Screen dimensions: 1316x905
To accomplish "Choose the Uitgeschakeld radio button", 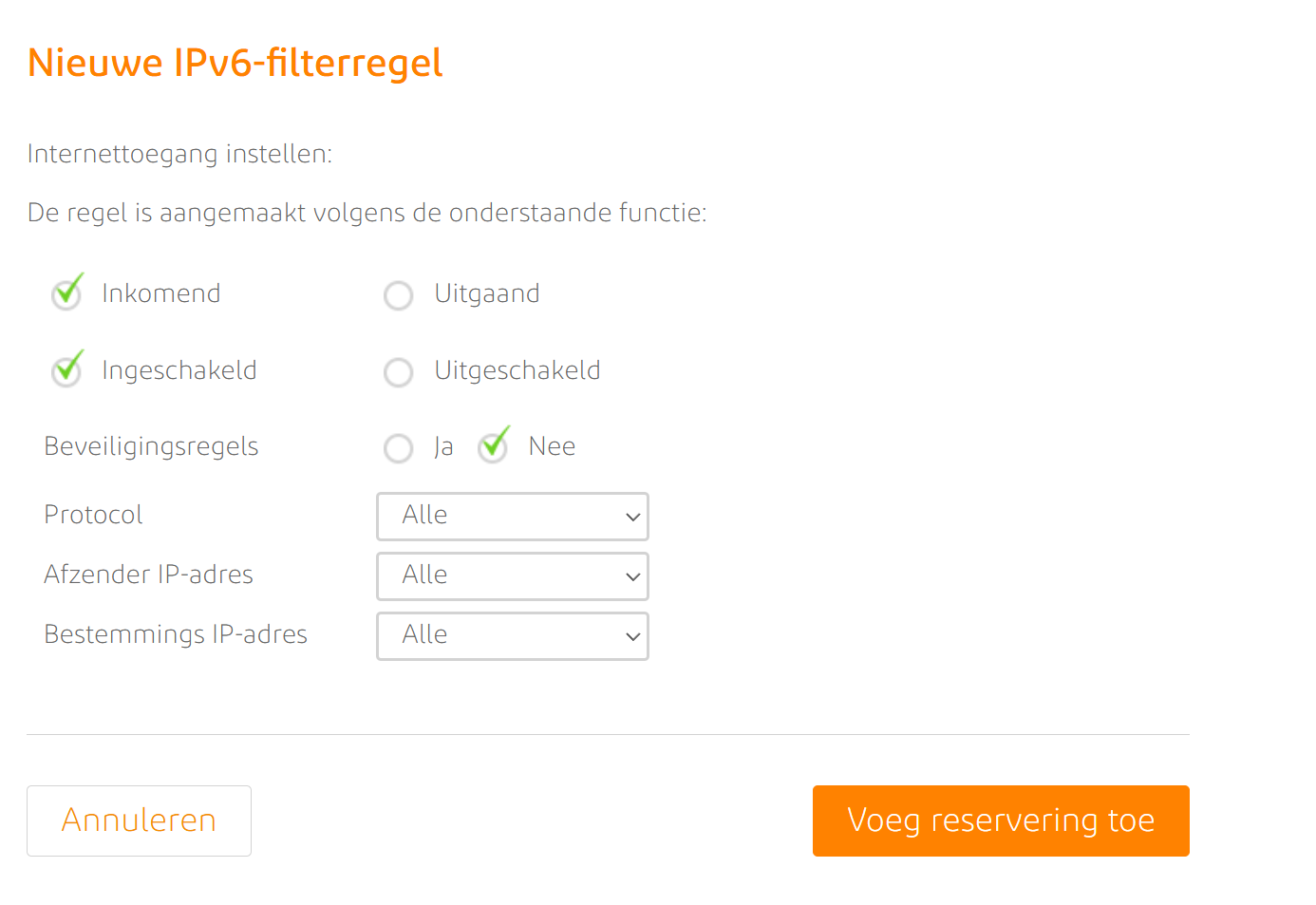I will (x=399, y=372).
